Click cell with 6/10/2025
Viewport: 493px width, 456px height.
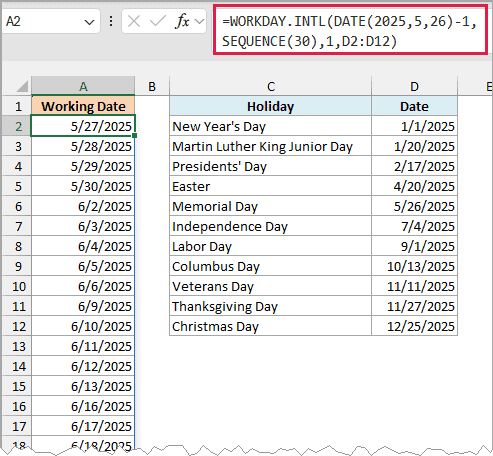(x=83, y=326)
